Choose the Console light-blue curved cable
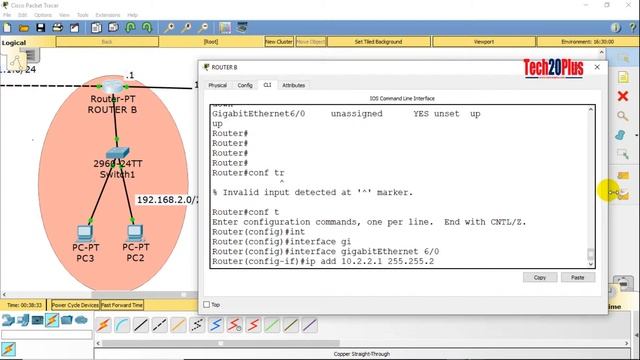 point(122,325)
